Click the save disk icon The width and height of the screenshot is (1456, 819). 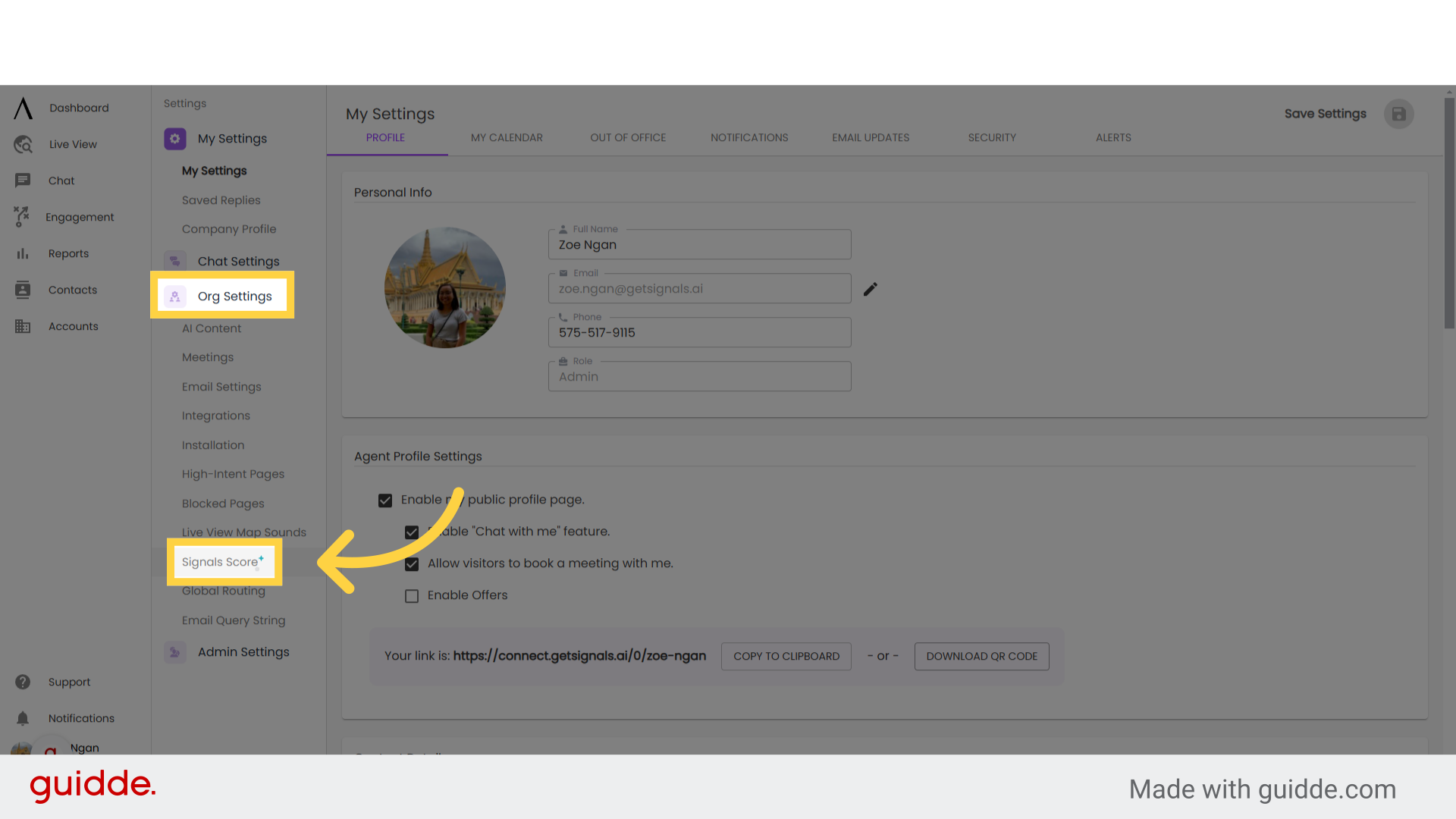(1399, 114)
